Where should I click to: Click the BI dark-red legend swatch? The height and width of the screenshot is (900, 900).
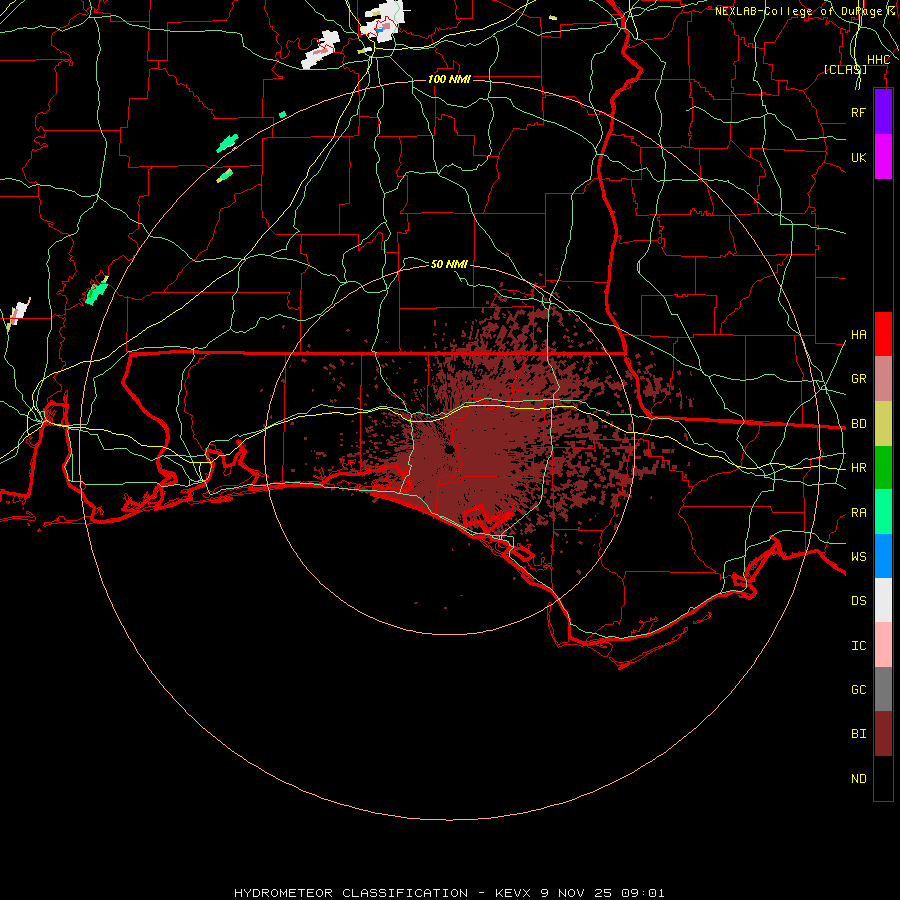[x=883, y=734]
